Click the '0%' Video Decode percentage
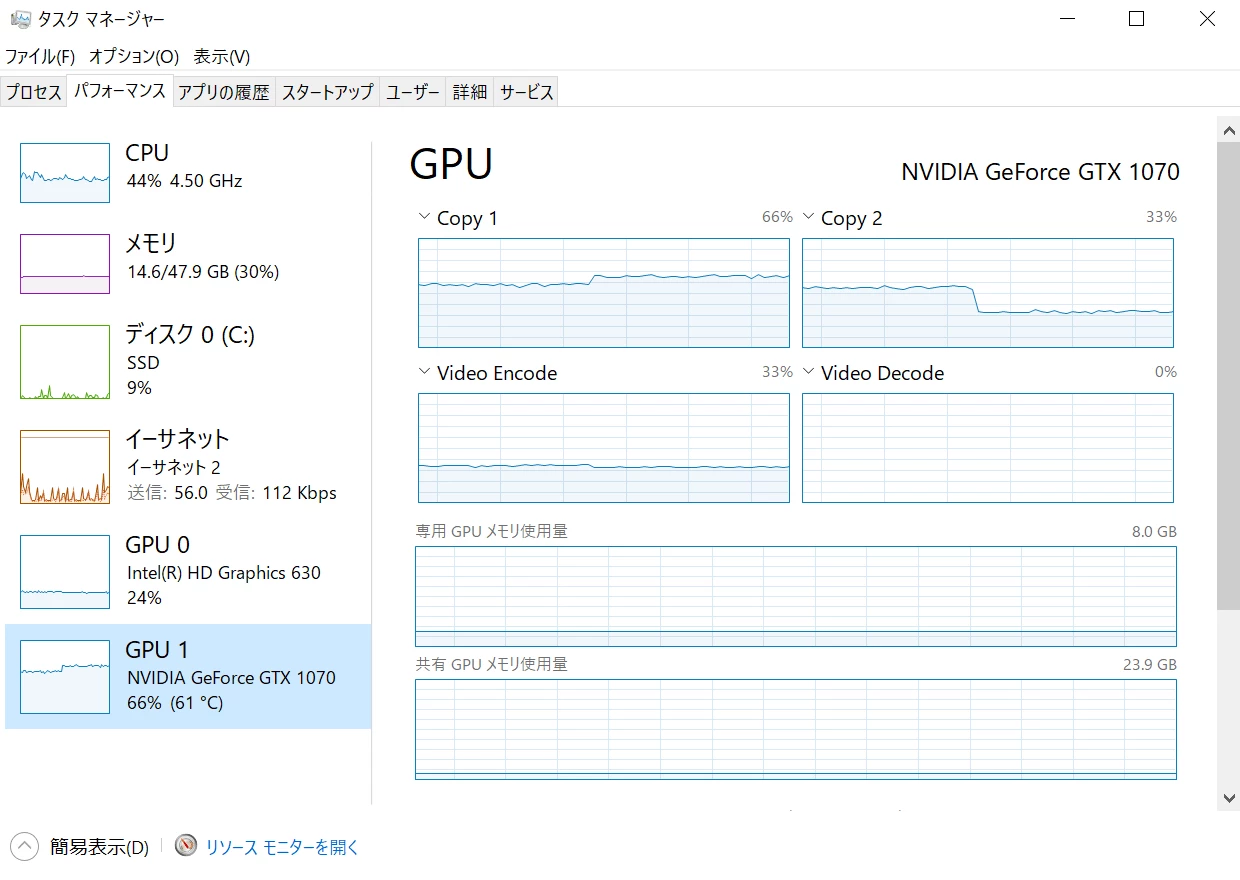The height and width of the screenshot is (880, 1240). 1166,372
